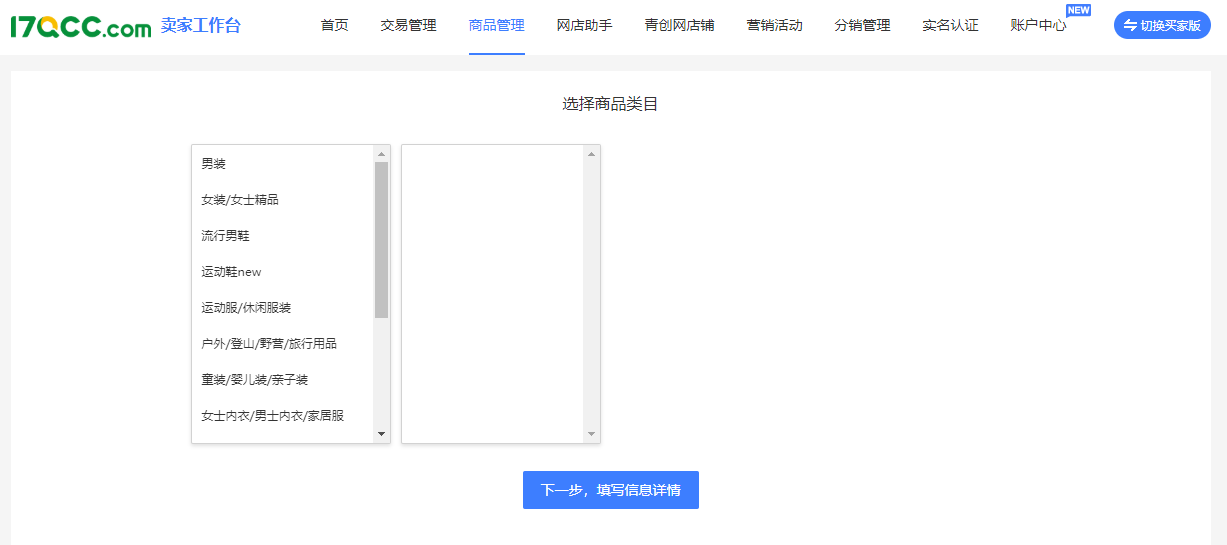Select the 商品管理 tab
The image size is (1227, 545).
click(x=496, y=26)
